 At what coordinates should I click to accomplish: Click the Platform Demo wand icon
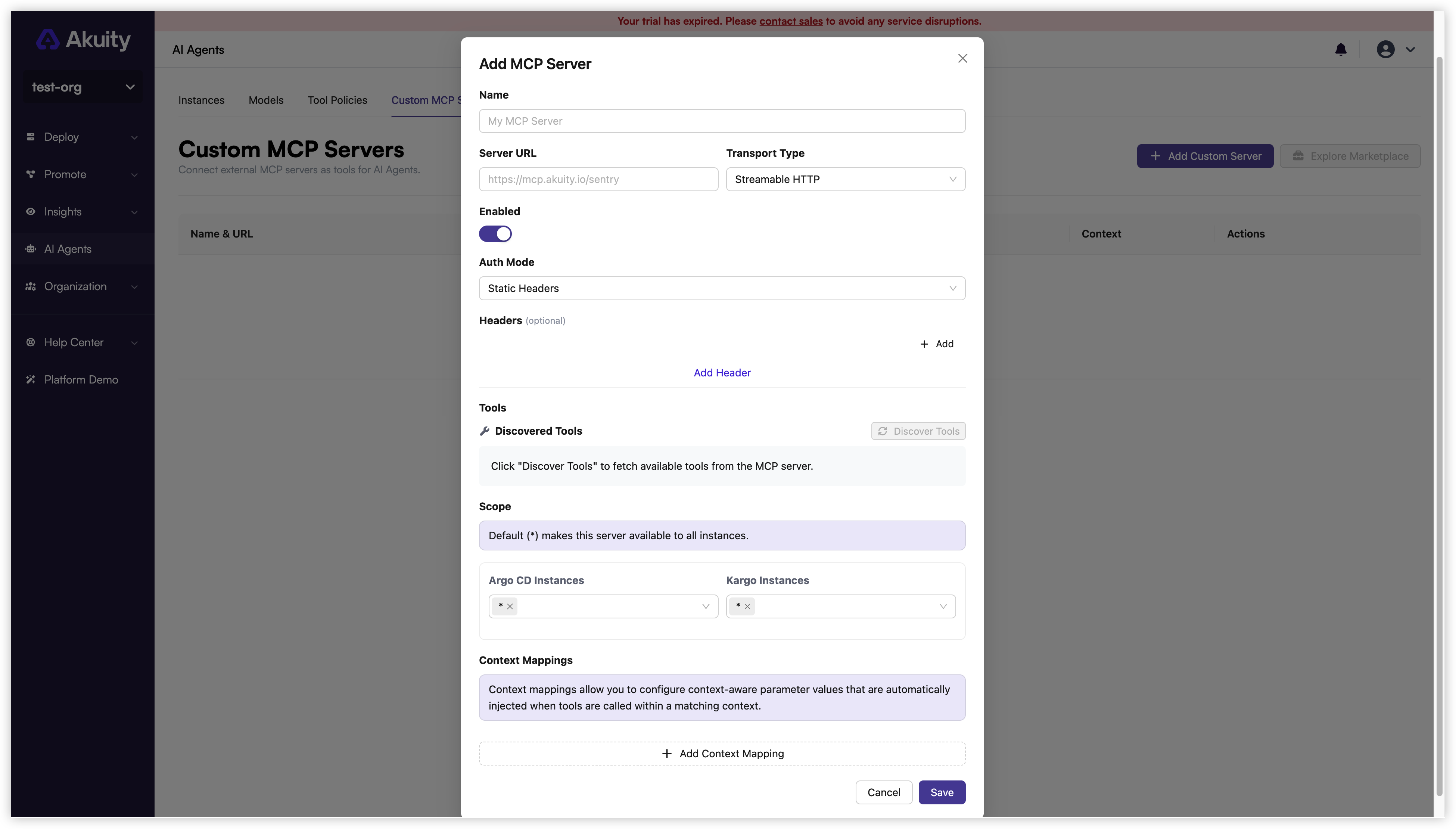(31, 379)
